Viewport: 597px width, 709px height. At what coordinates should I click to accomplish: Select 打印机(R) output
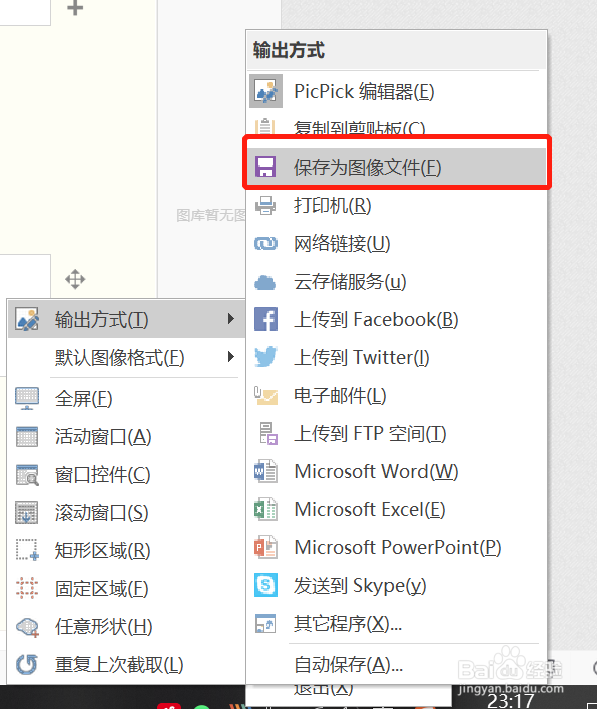(x=397, y=205)
